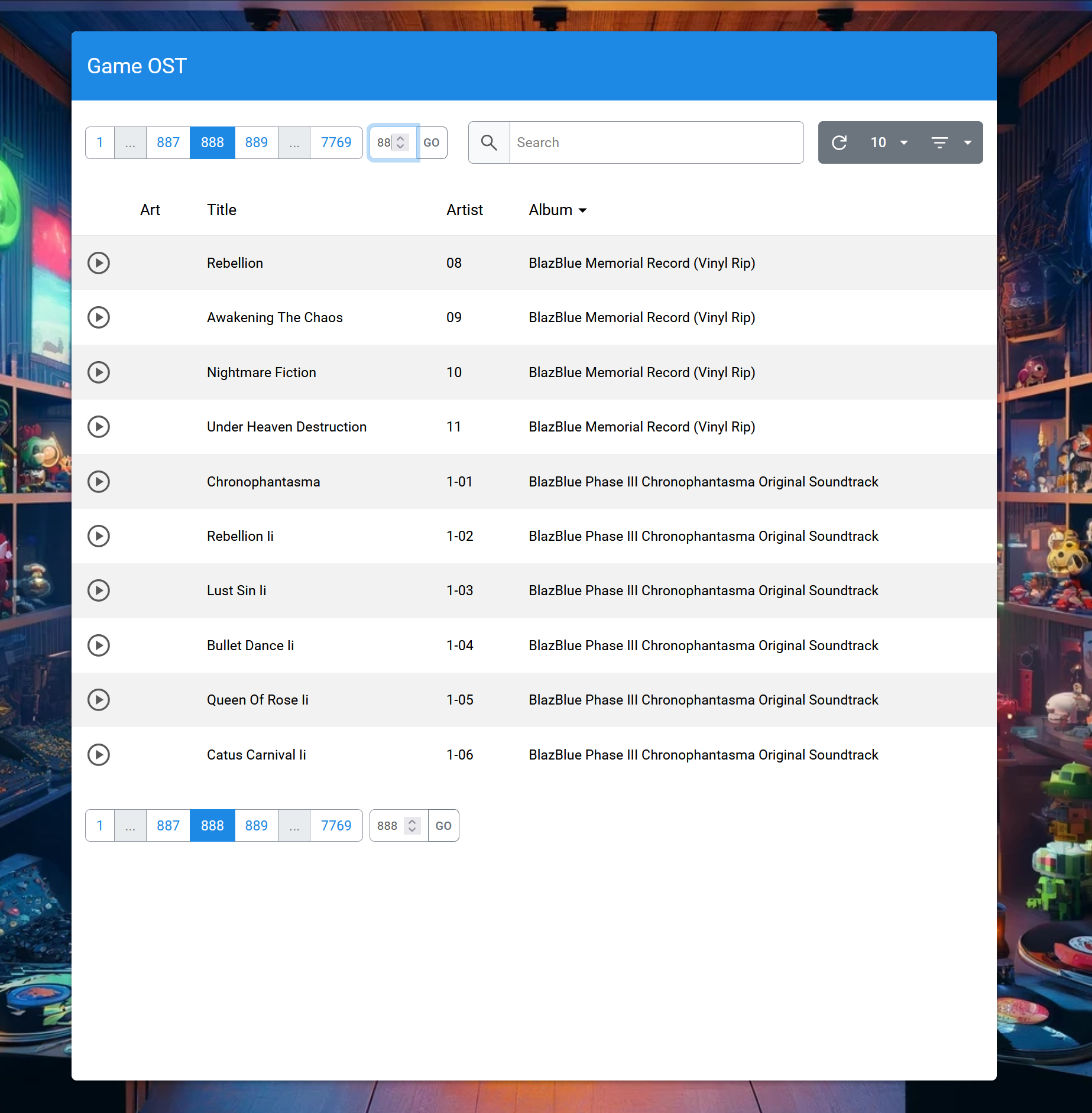Viewport: 1092px width, 1113px height.
Task: Click the Game OST header title
Action: 137,66
